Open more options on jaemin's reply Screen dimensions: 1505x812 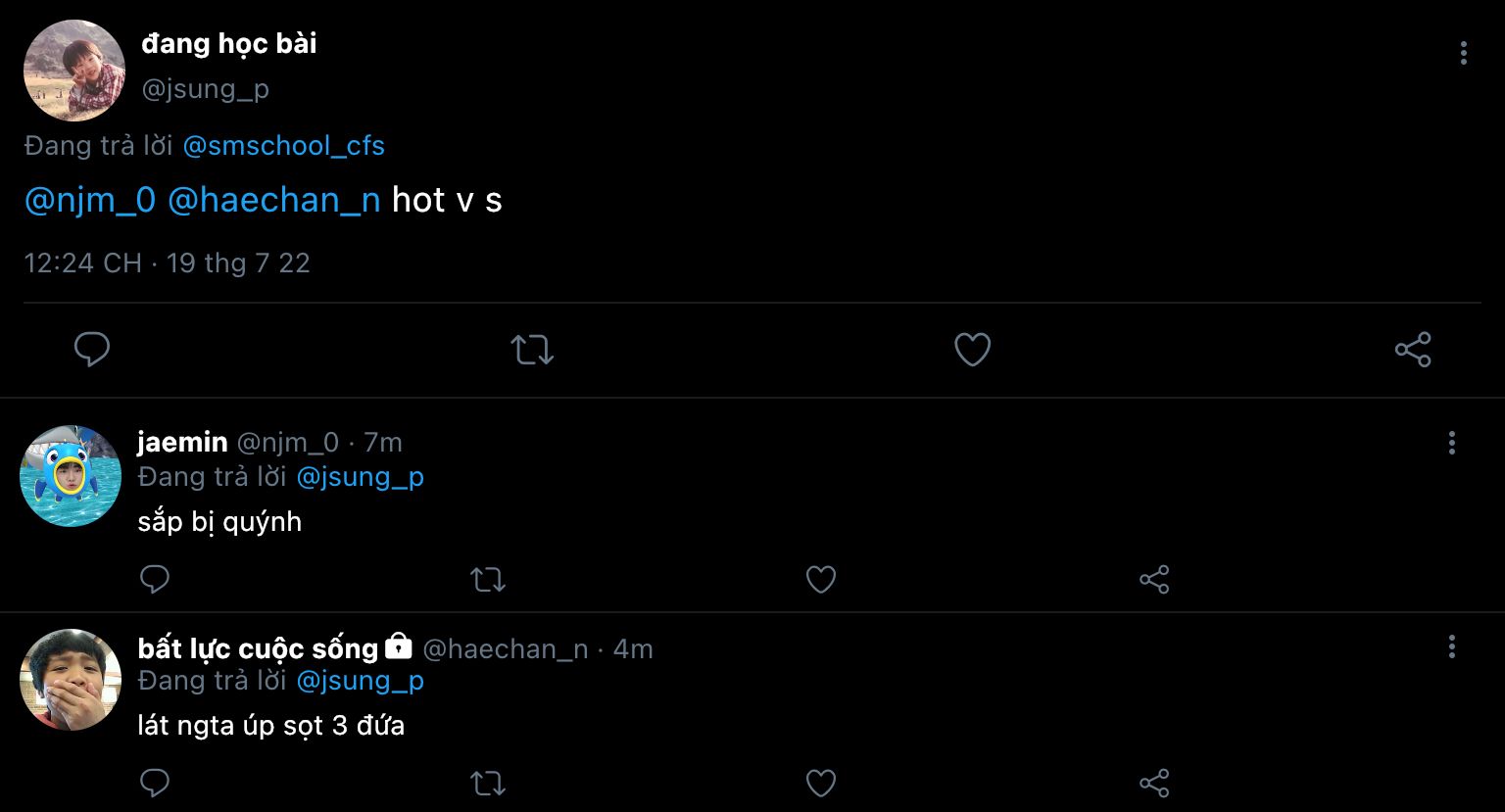pos(1451,443)
